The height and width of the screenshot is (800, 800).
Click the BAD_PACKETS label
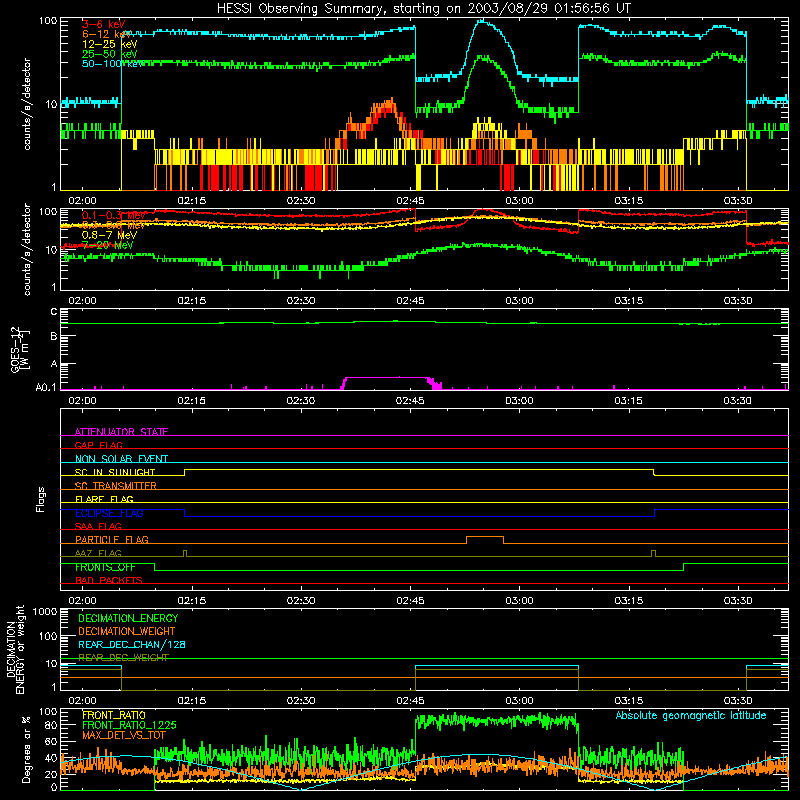[109, 580]
